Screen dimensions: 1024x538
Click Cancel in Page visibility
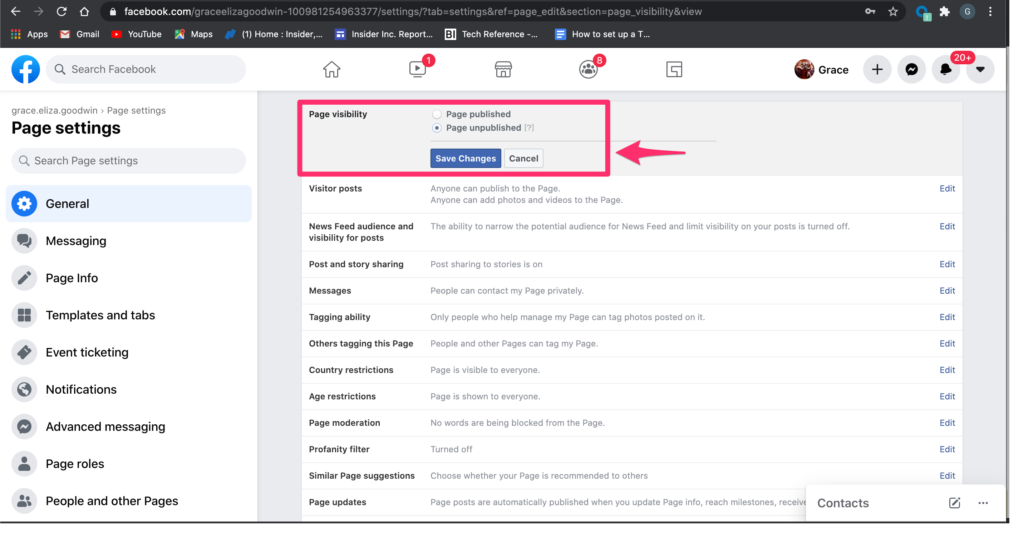523,158
